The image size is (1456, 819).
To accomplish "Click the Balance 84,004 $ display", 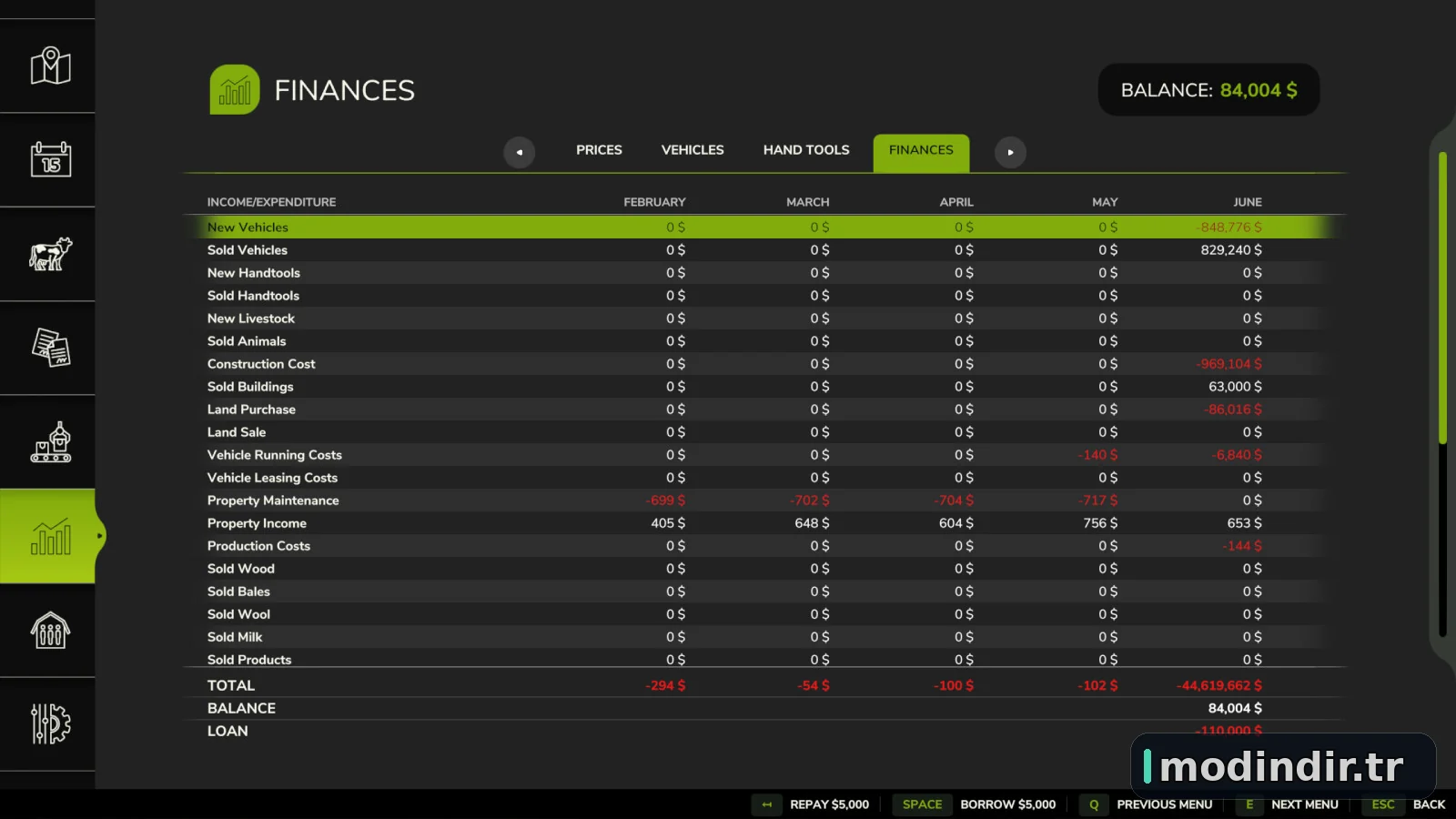I will click(1208, 90).
